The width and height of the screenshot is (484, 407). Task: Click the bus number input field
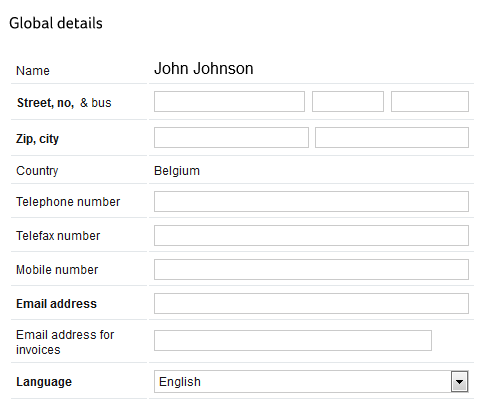[430, 102]
